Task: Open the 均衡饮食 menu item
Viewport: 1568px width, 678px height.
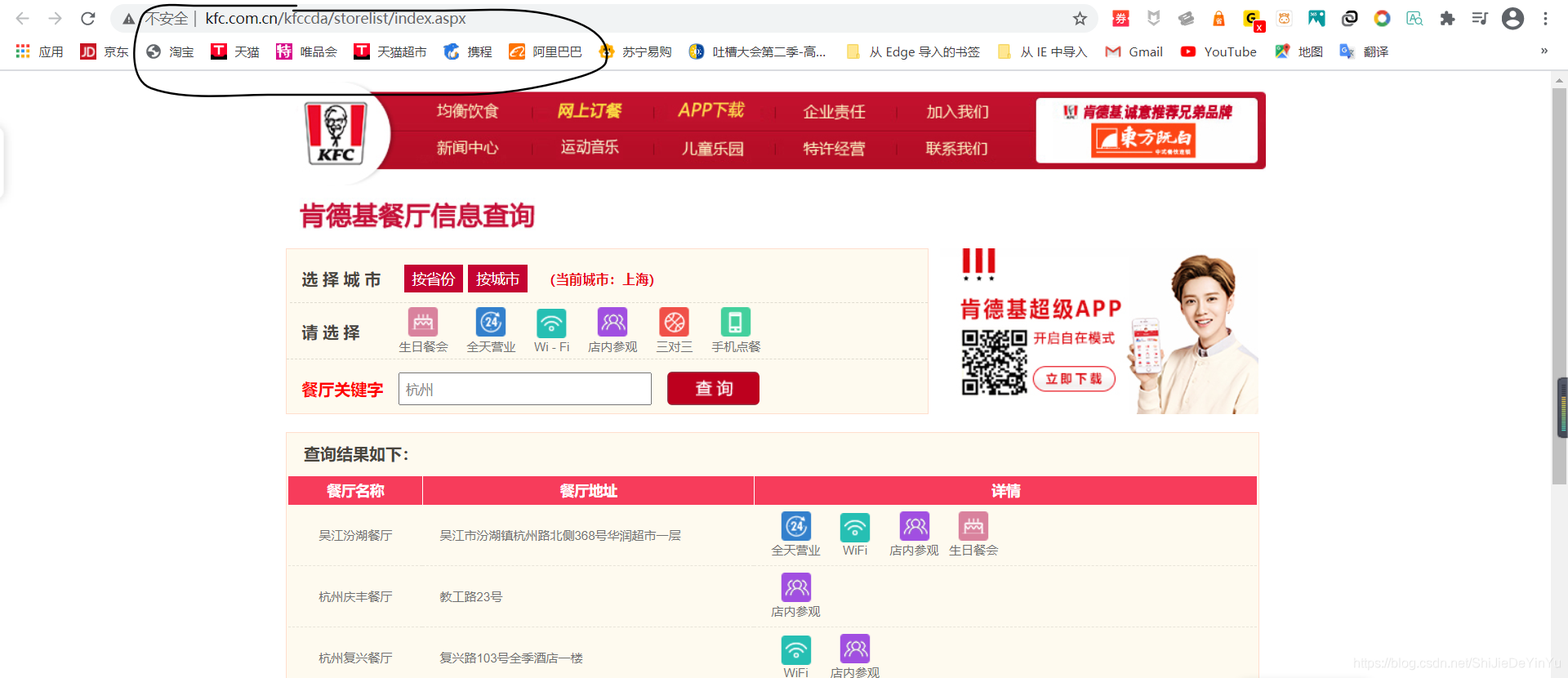Action: coord(467,111)
